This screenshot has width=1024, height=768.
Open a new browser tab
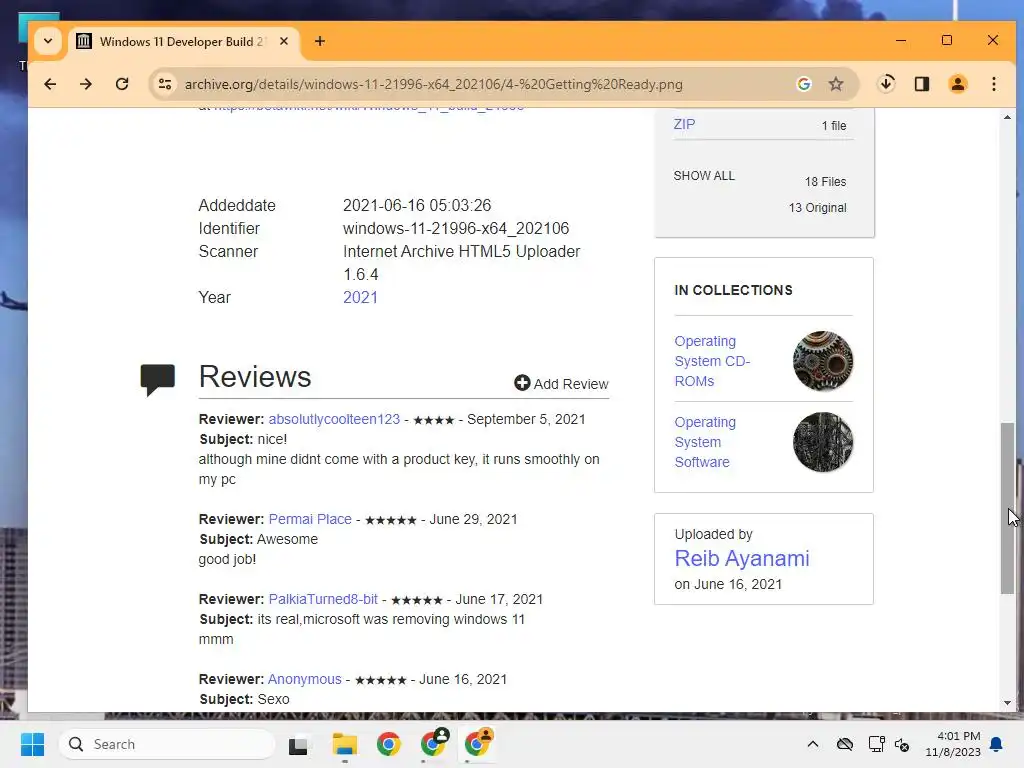tap(319, 41)
